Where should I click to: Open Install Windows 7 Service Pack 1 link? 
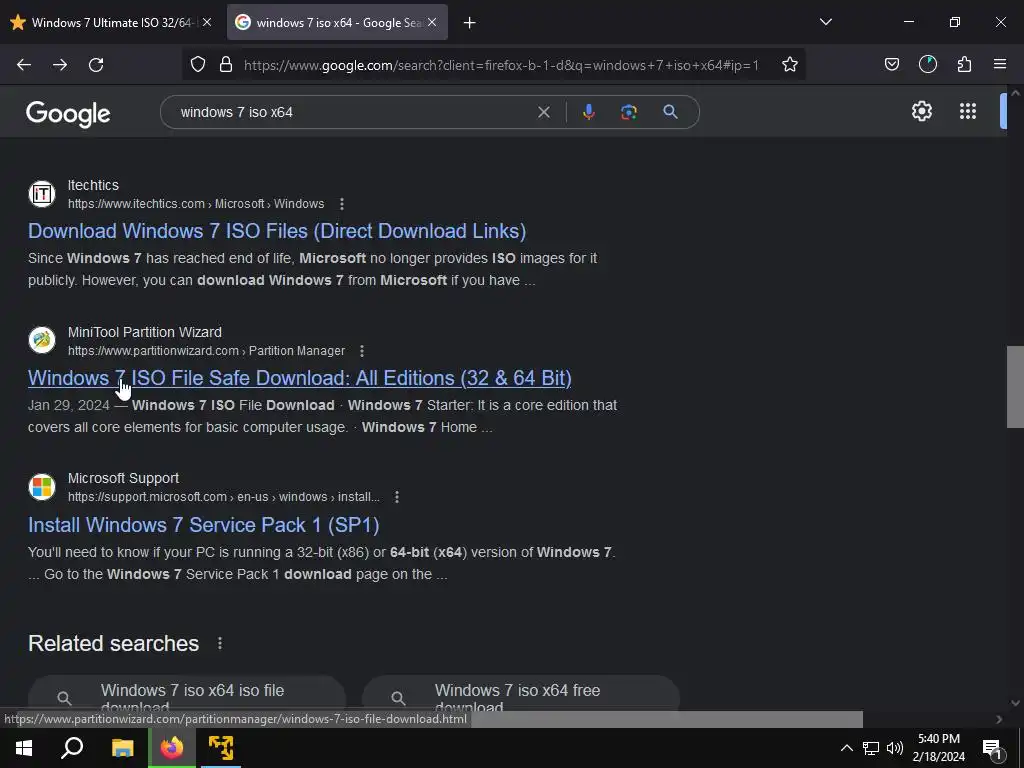[204, 525]
